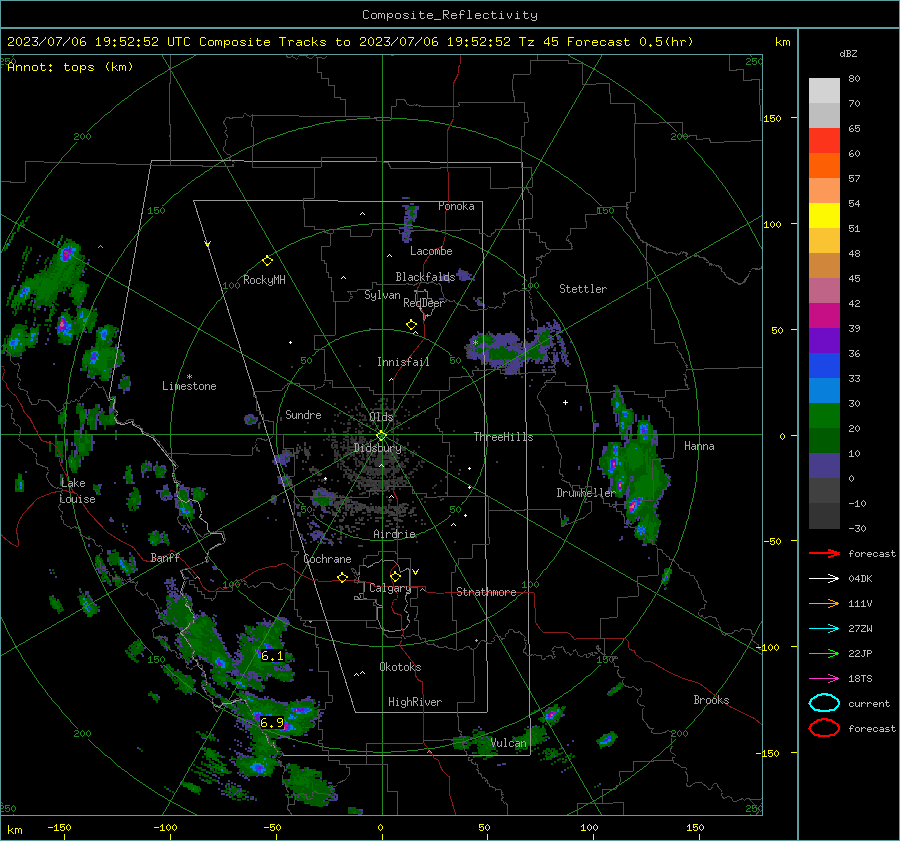The width and height of the screenshot is (900, 841).
Task: Click the radar center marker at Olds
Action: [x=382, y=435]
